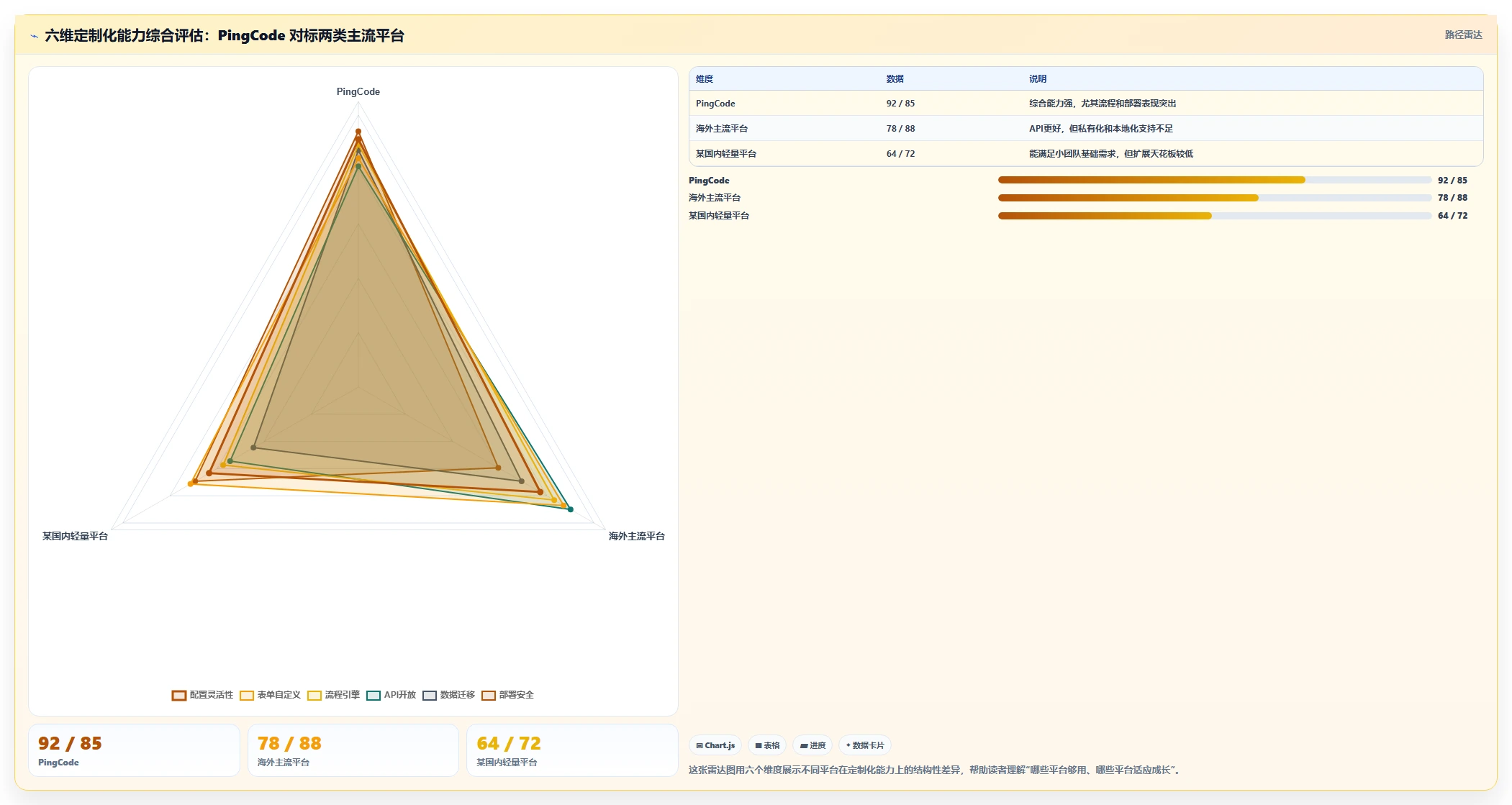Select the PingCode table row name cell

pyautogui.click(x=784, y=104)
